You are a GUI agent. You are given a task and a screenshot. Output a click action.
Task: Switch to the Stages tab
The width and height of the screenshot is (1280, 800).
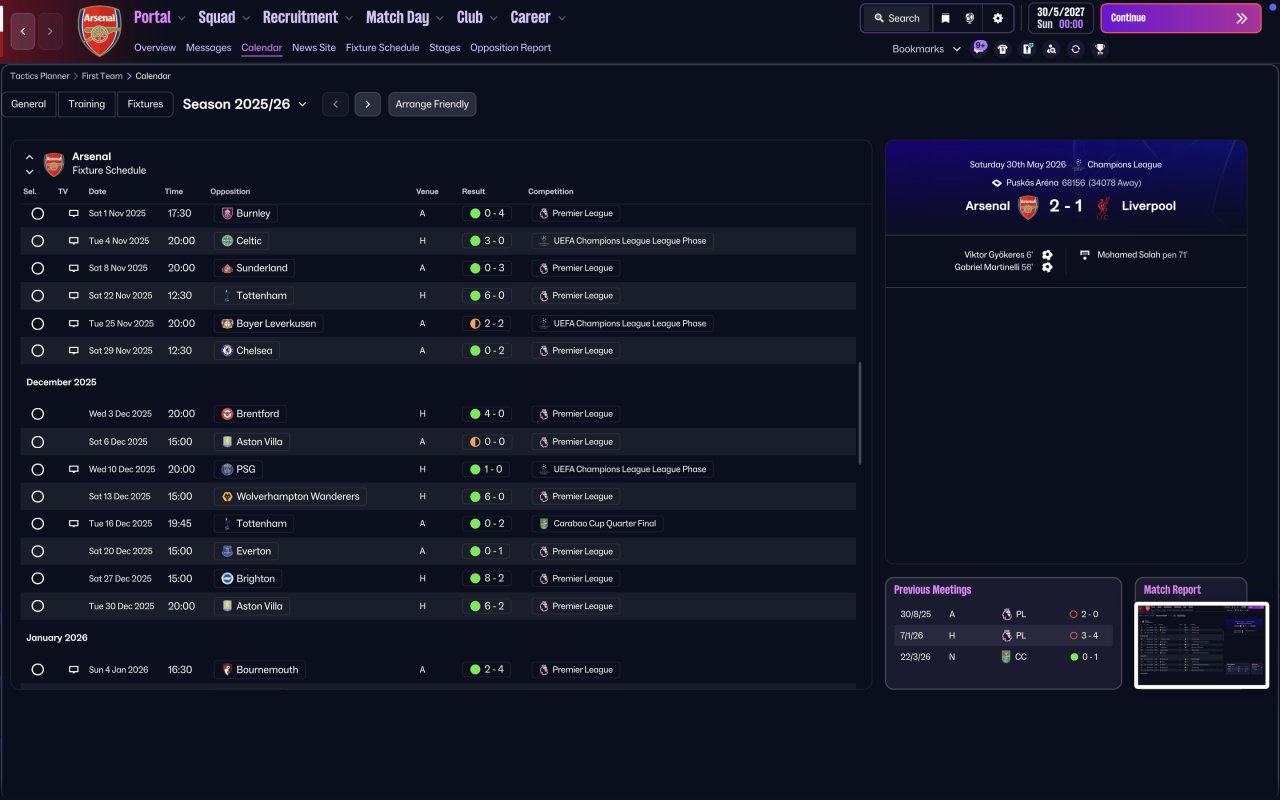[445, 48]
